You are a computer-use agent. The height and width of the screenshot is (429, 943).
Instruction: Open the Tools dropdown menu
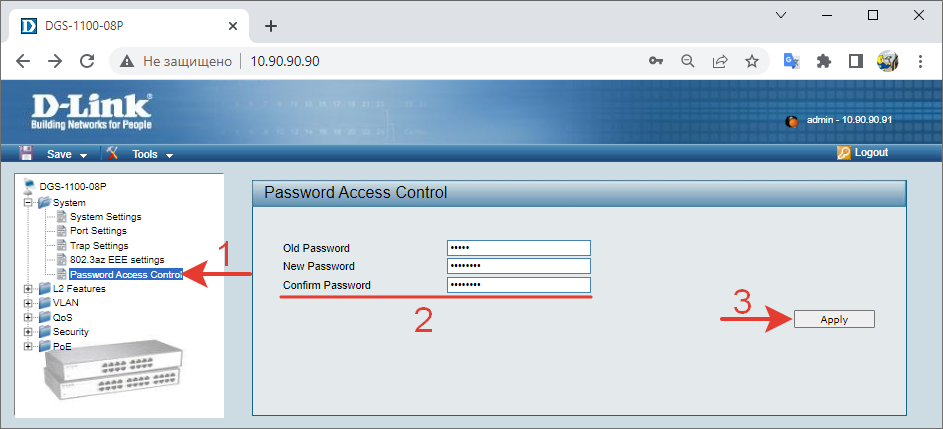point(152,154)
